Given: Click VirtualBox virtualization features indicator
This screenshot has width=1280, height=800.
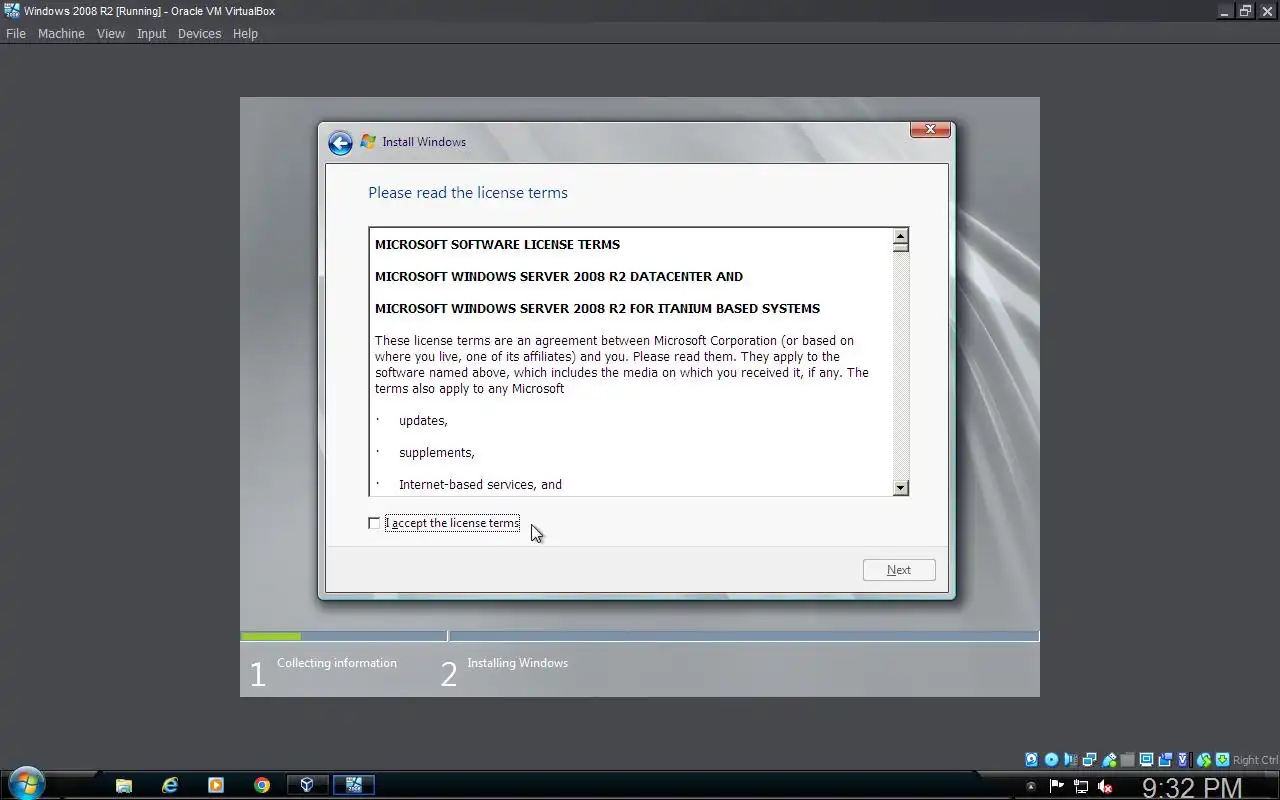Looking at the screenshot, I should point(1185,760).
